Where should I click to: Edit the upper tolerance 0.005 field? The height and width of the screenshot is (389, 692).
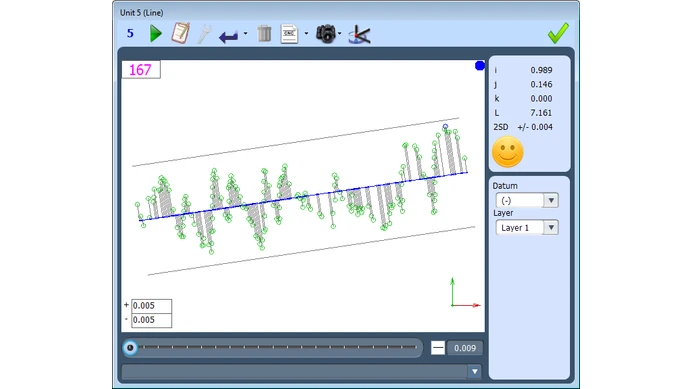151,306
